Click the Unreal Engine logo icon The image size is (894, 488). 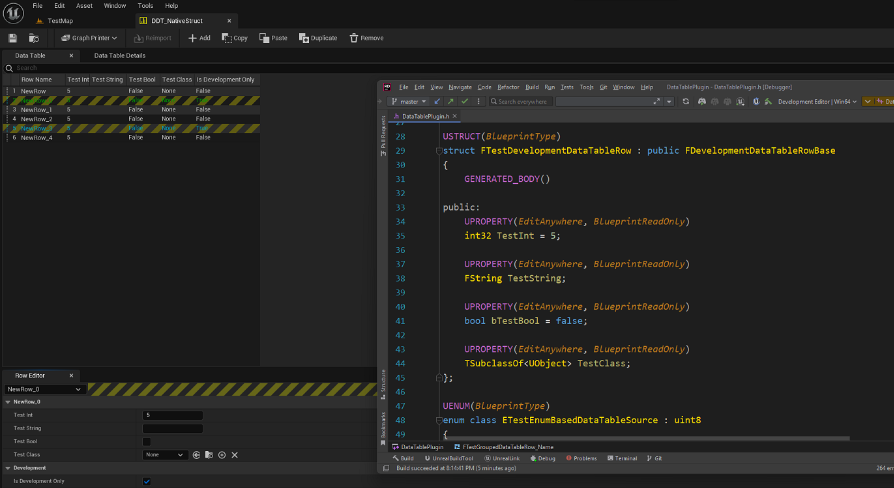(13, 13)
